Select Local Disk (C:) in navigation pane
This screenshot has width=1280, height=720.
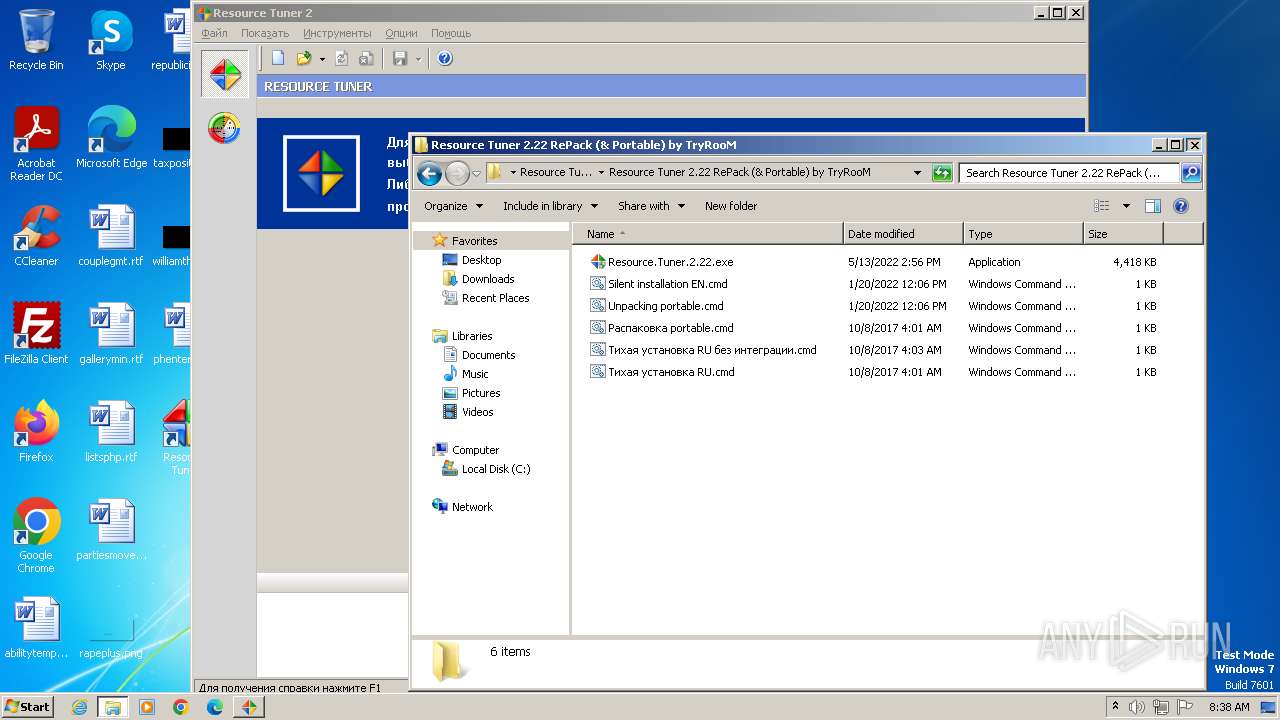495,469
